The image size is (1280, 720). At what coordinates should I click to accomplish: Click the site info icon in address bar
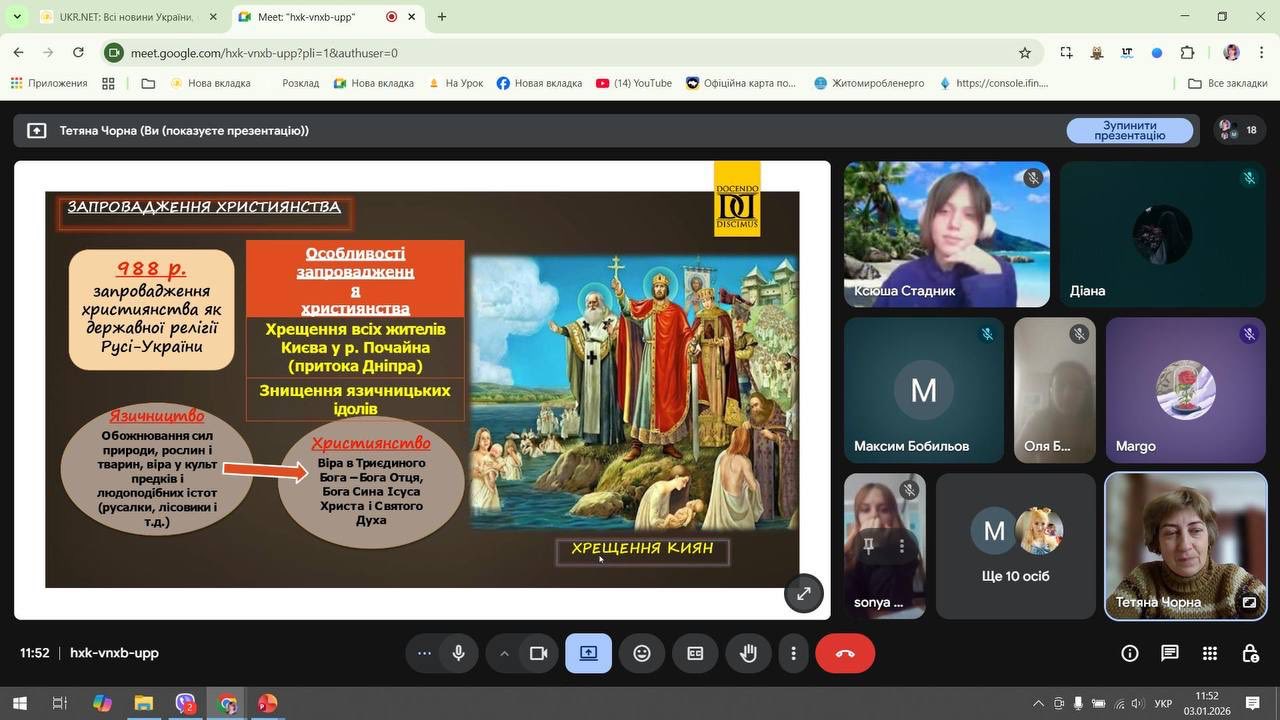(x=114, y=53)
